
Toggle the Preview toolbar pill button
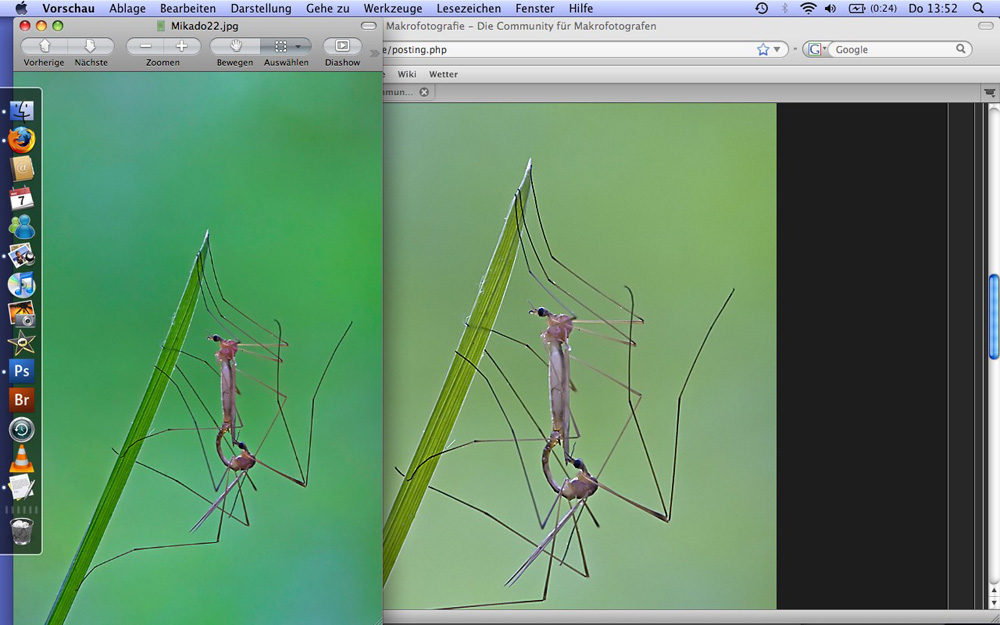tap(369, 26)
